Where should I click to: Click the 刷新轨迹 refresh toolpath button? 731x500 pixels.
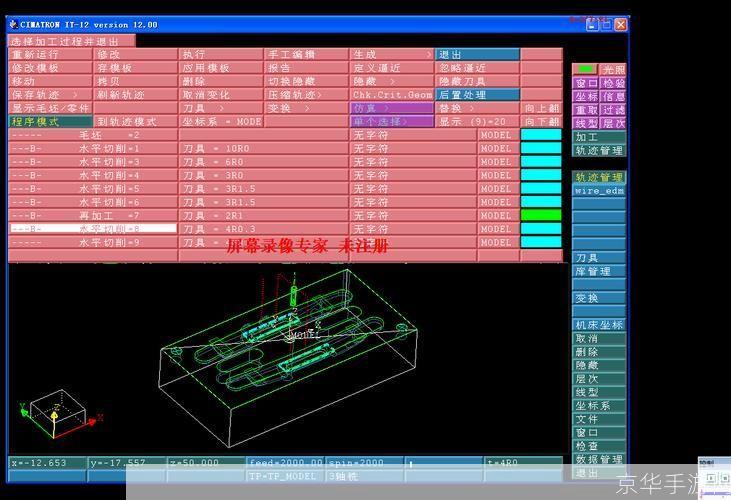135,95
